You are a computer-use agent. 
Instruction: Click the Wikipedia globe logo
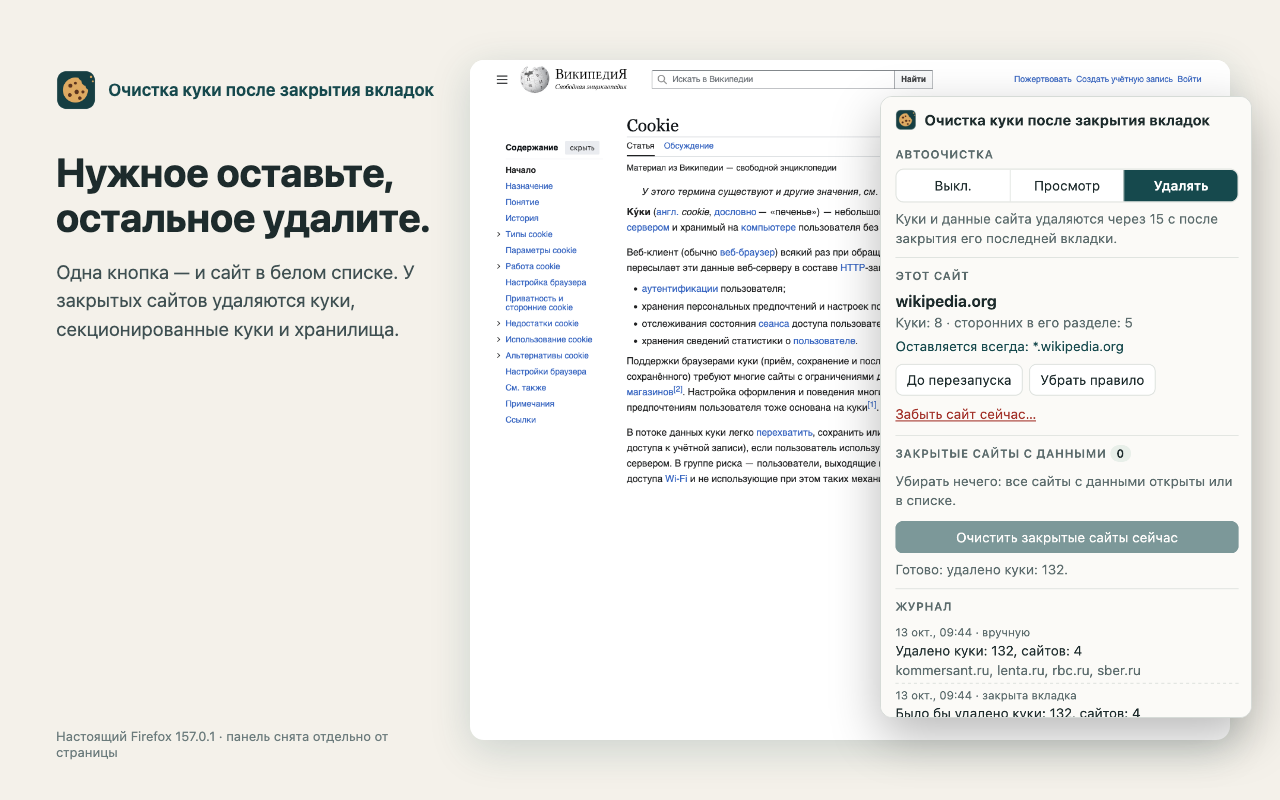pyautogui.click(x=535, y=79)
